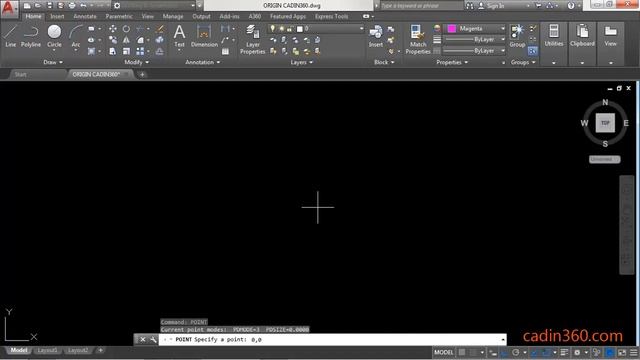The width and height of the screenshot is (640, 360).
Task: Activate the Explode tool in Modify panel
Action: coord(160,40)
